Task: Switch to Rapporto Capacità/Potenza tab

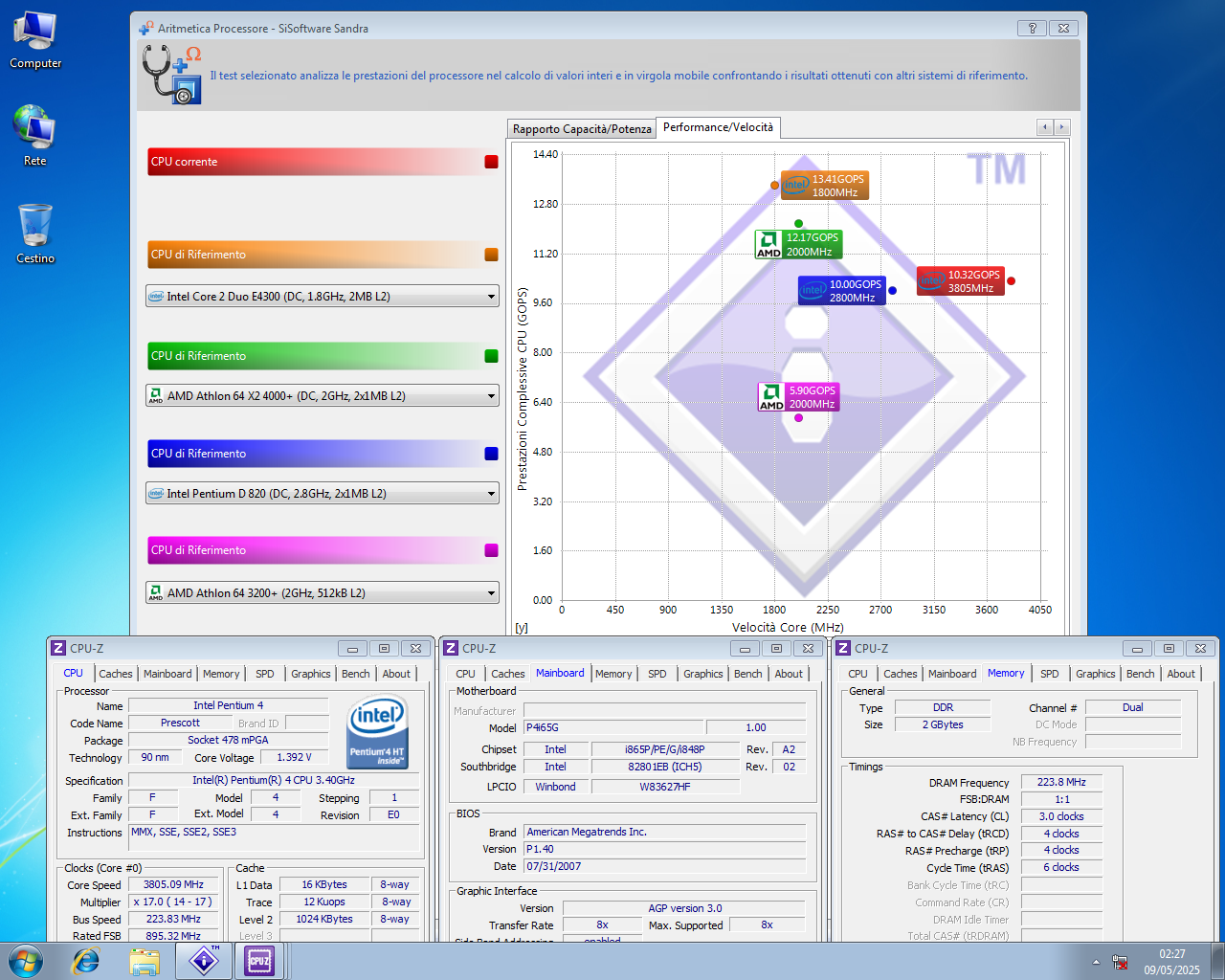Action: coord(582,129)
